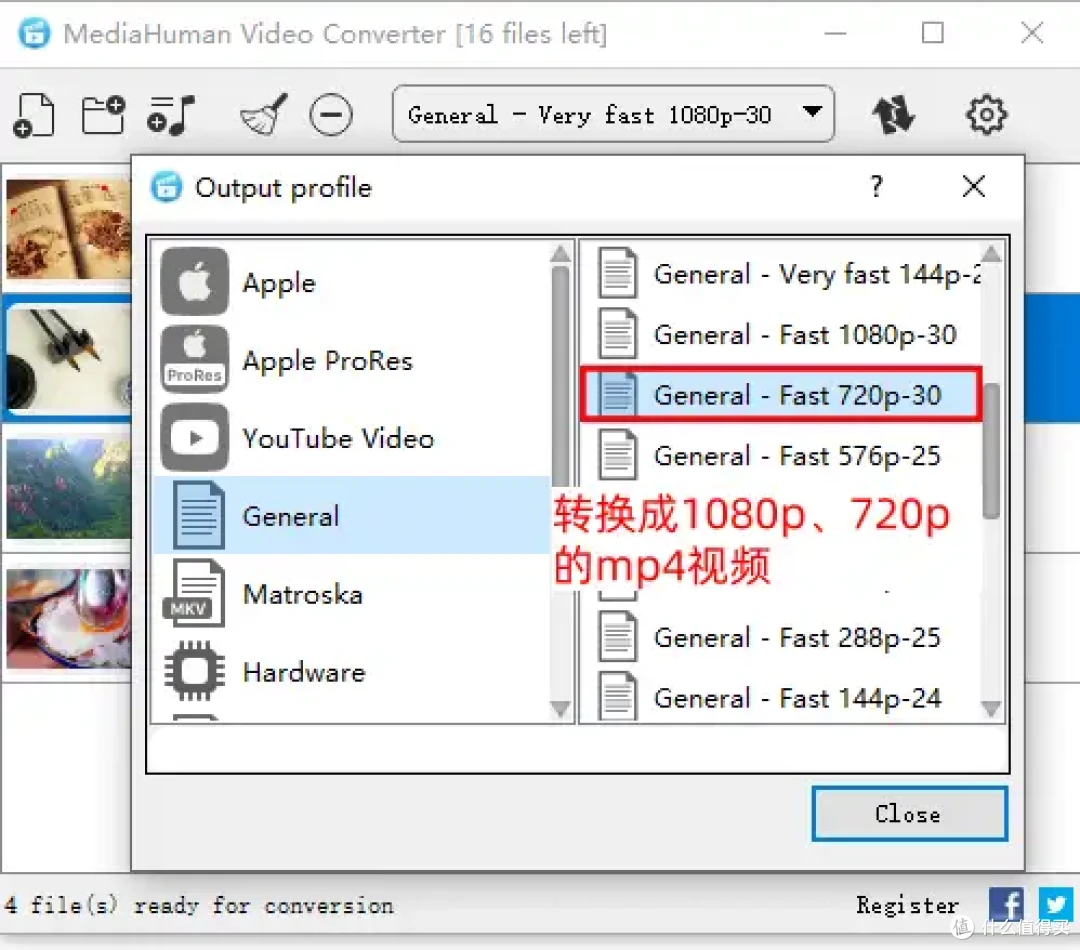This screenshot has height=950, width=1080.
Task: Start conversion with the arrows icon
Action: pyautogui.click(x=893, y=114)
